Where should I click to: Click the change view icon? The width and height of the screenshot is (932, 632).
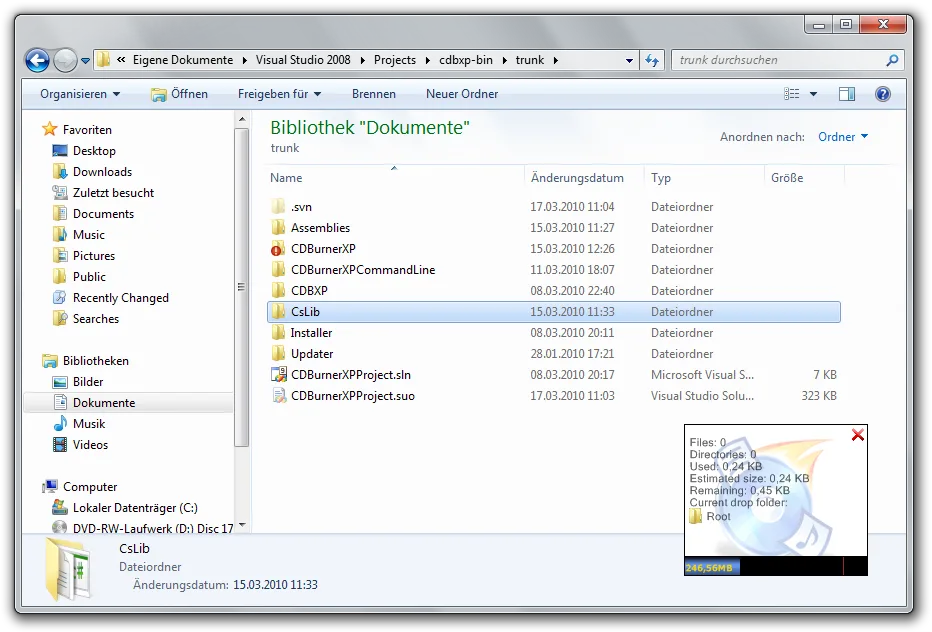coord(792,94)
